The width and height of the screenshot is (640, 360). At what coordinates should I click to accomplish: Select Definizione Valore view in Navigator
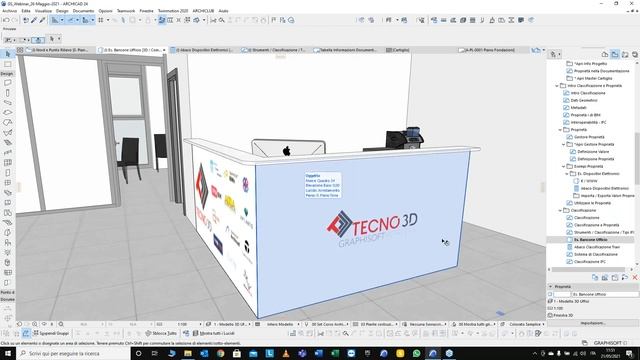click(x=593, y=152)
